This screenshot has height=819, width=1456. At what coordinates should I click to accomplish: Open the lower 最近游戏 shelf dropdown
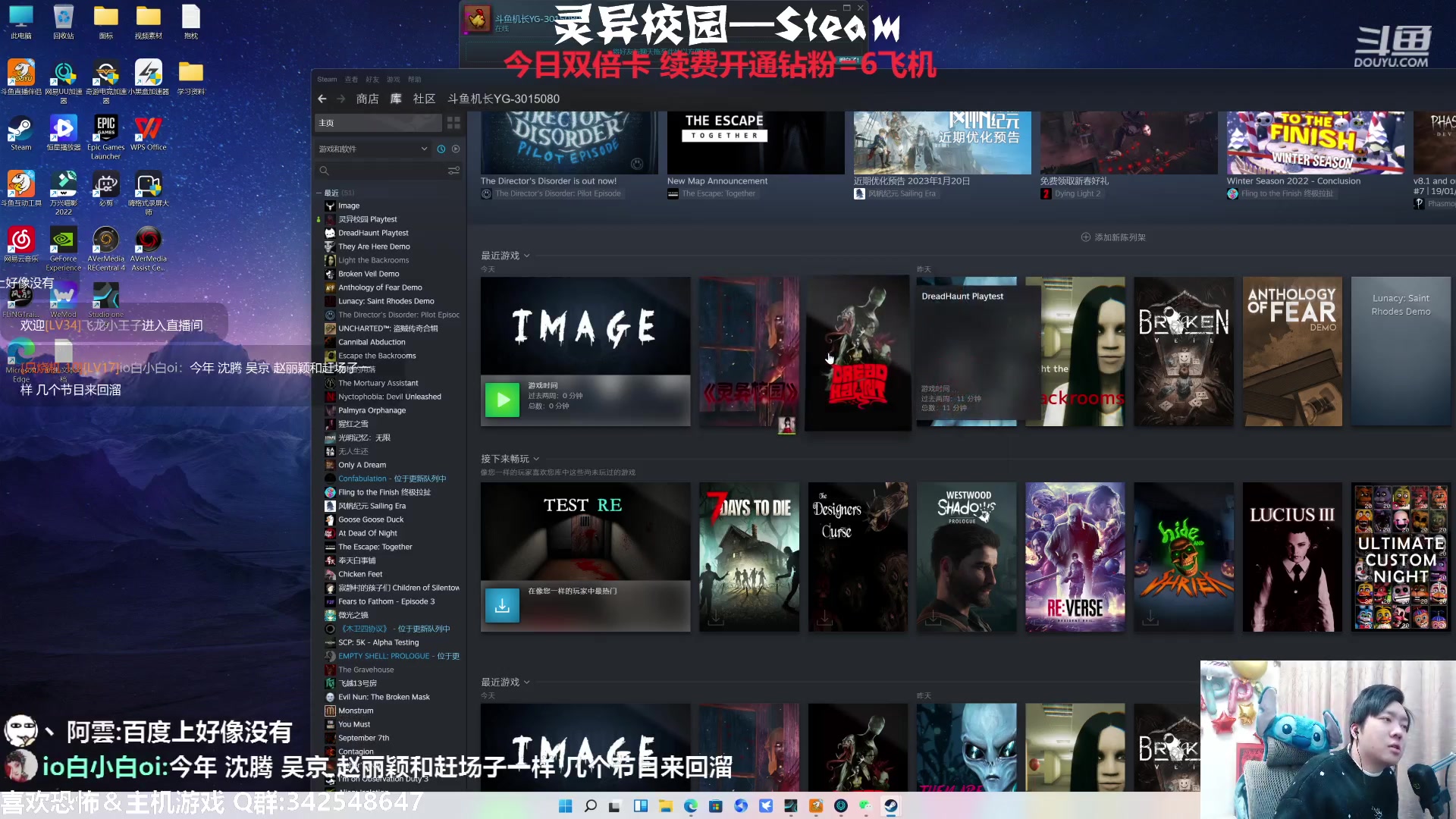point(527,682)
